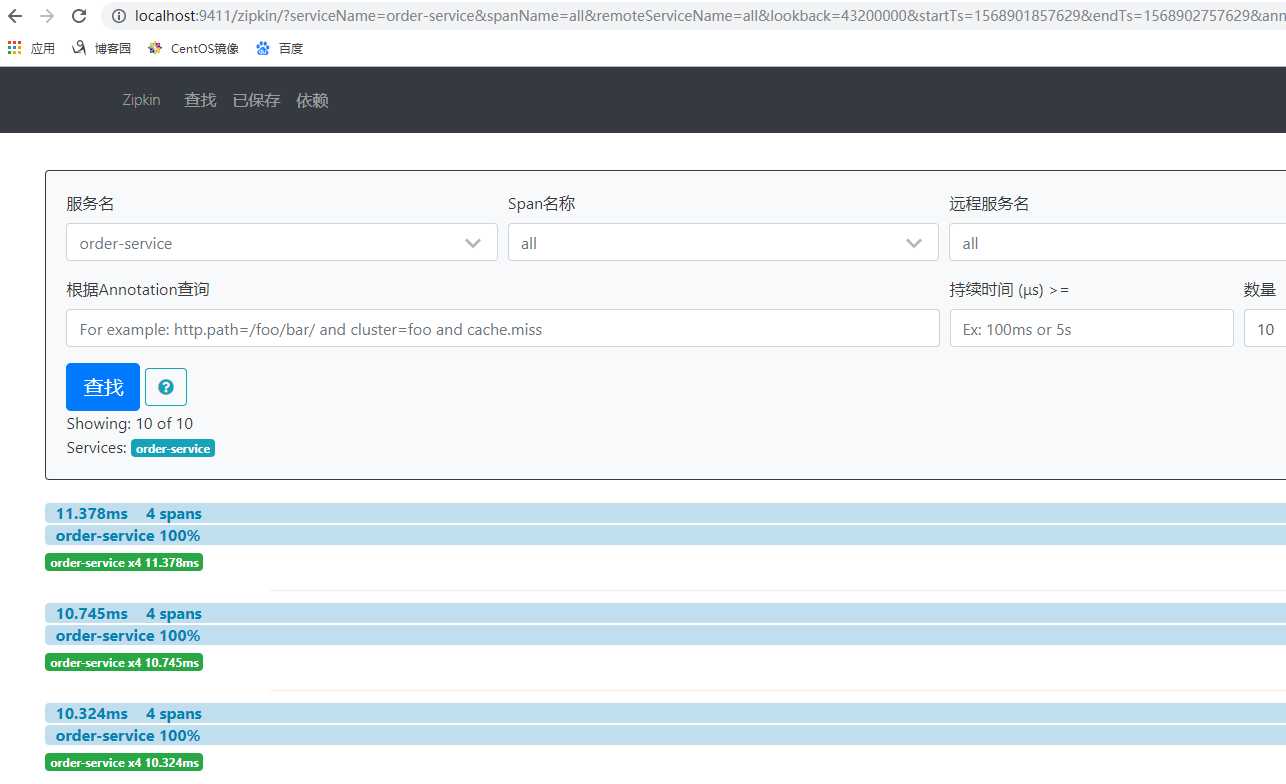Click the 持续时间 duration input field
Image resolution: width=1286 pixels, height=784 pixels.
click(x=1091, y=328)
